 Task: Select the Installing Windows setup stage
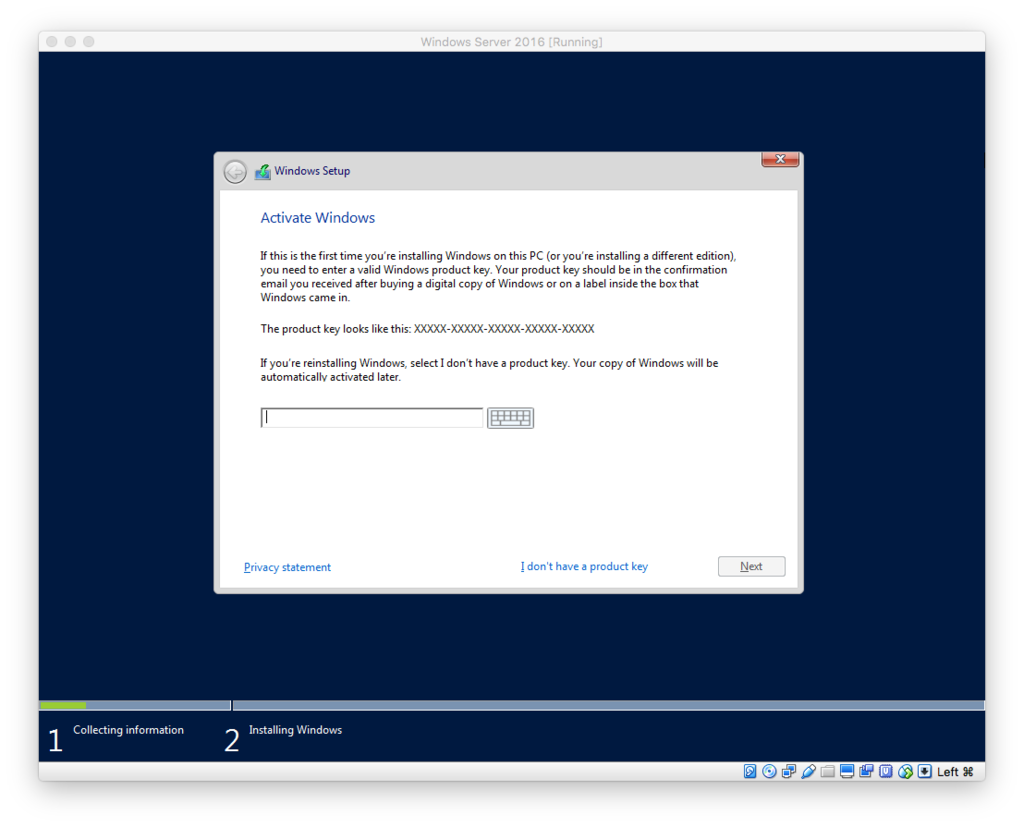pos(295,730)
